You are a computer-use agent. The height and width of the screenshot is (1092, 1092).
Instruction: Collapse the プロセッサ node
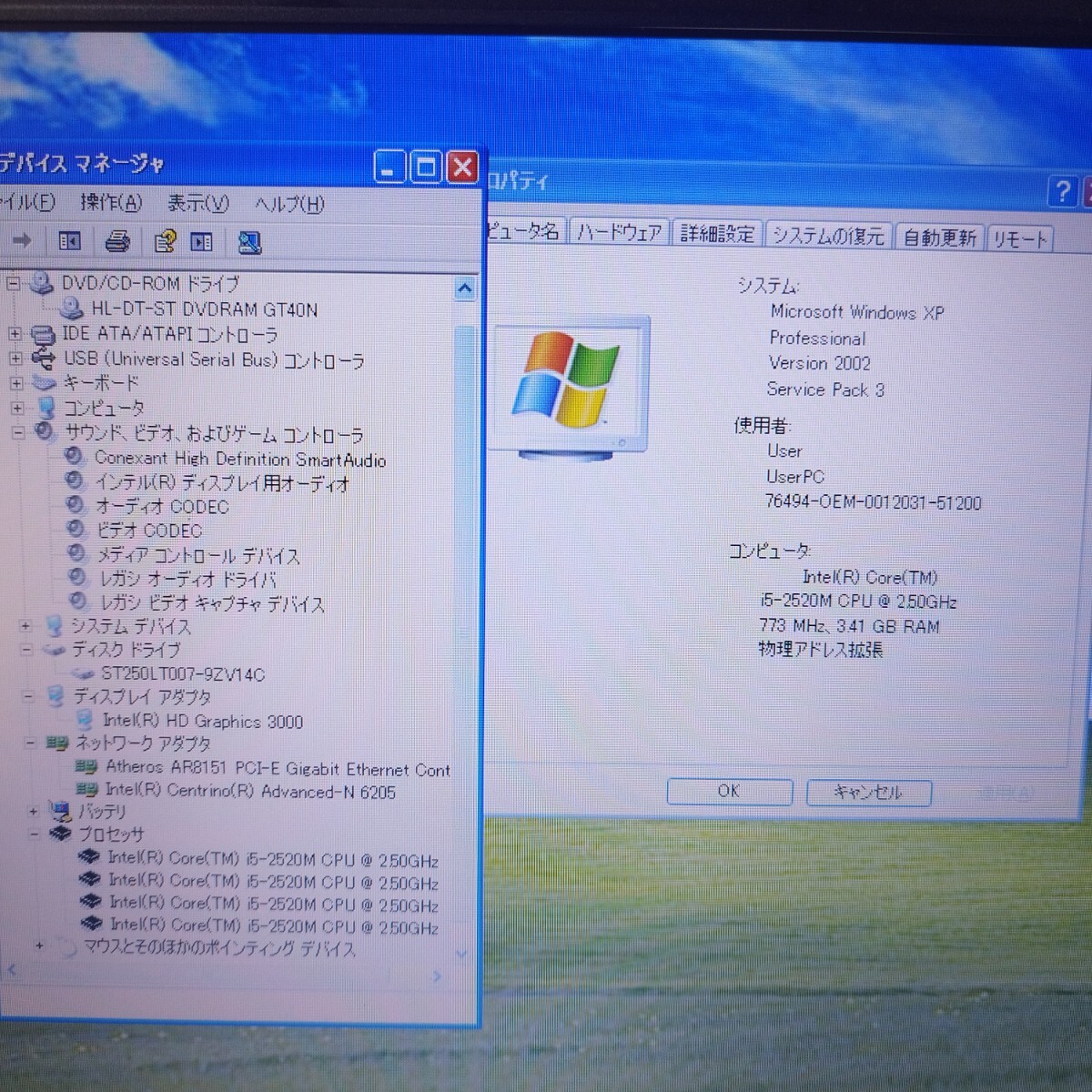(34, 834)
